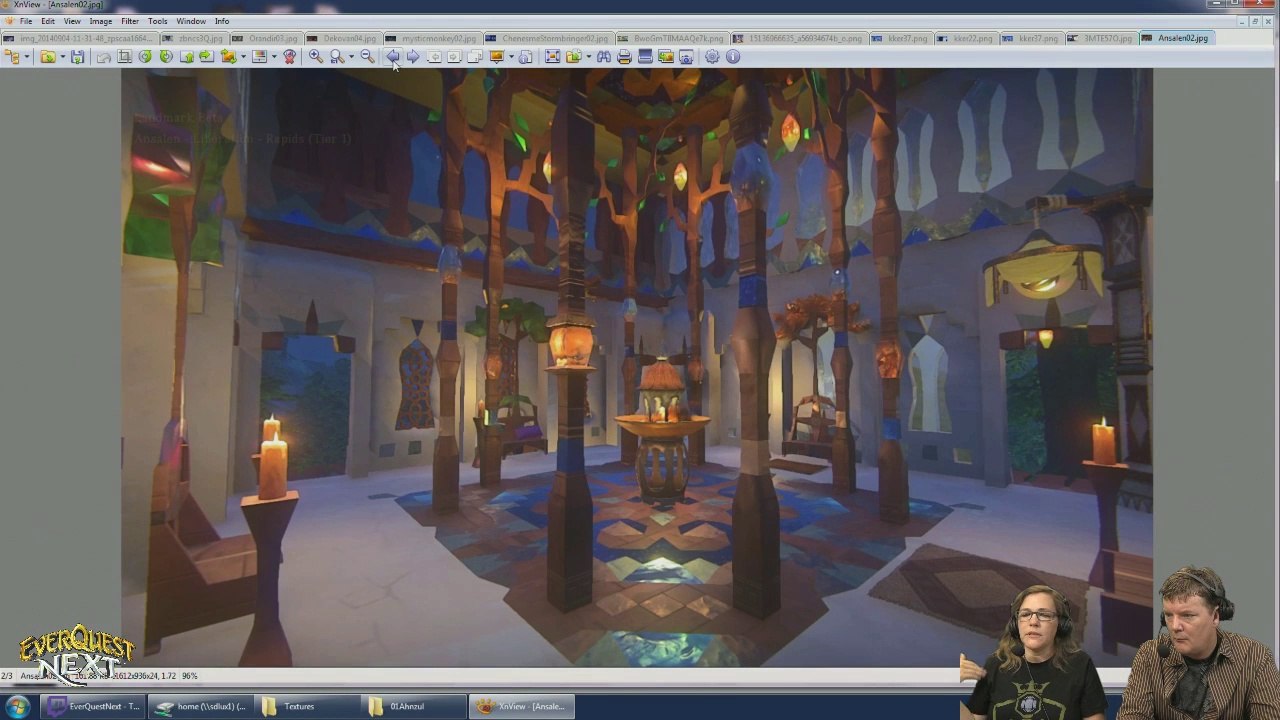Expand the convert icon dropdown arrow
Viewport: 1280px width, 720px height.
pyautogui.click(x=243, y=57)
